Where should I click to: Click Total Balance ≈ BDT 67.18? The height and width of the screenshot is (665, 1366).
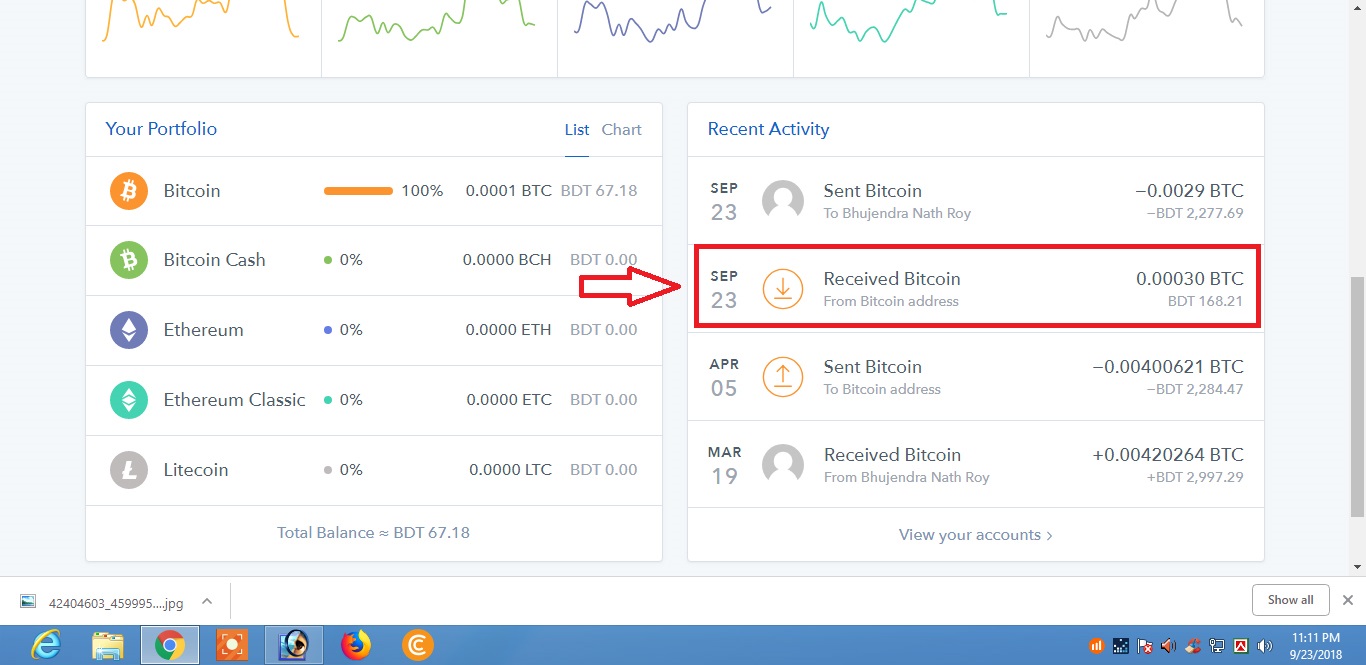click(x=373, y=533)
